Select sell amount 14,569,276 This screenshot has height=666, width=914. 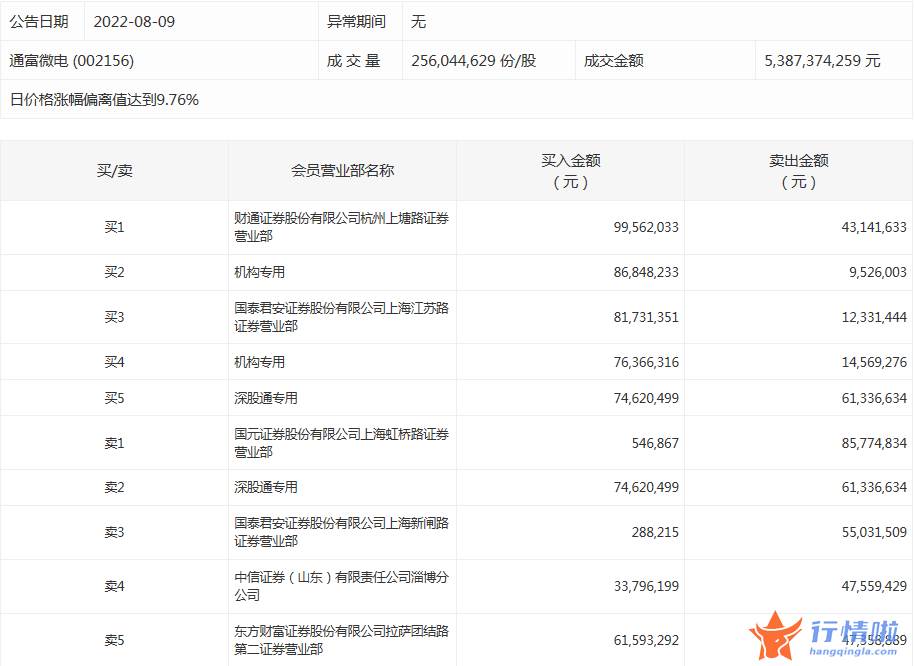[x=874, y=362]
